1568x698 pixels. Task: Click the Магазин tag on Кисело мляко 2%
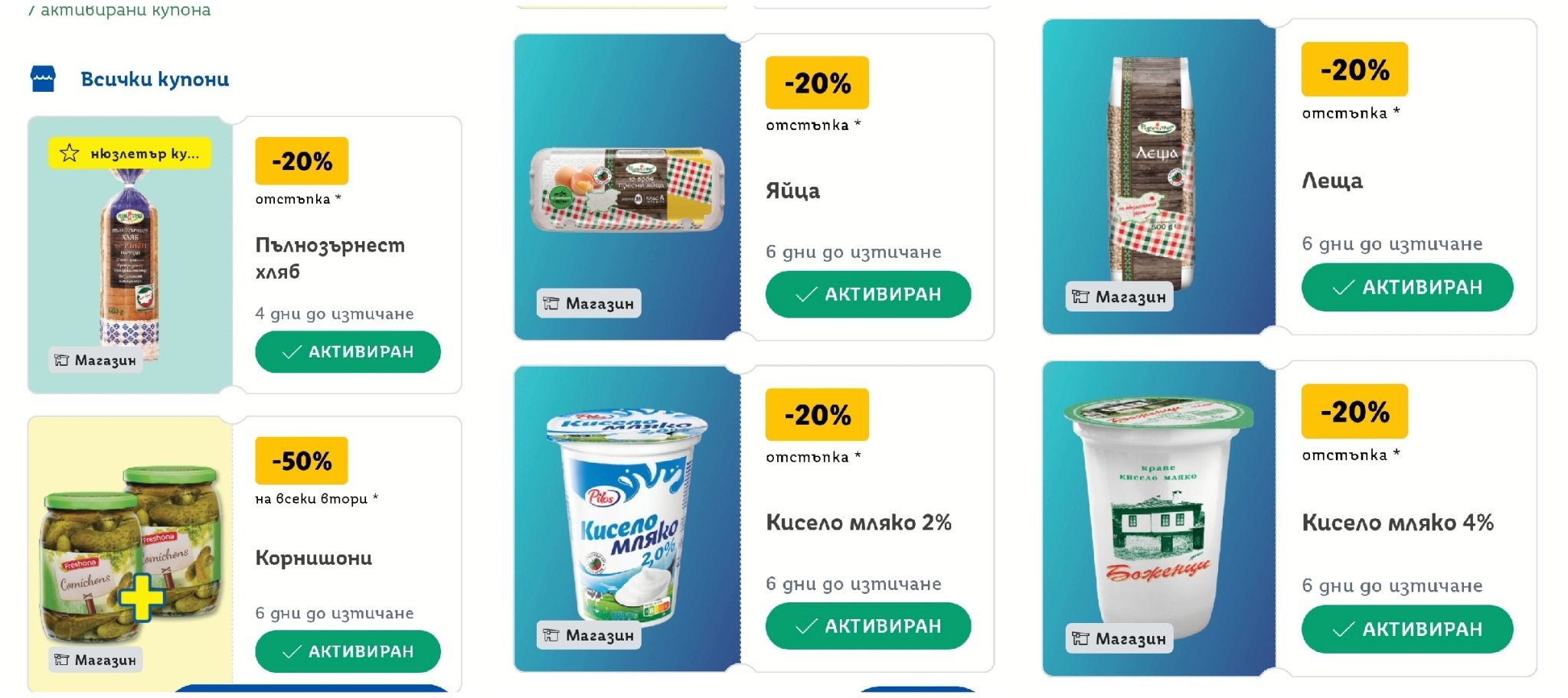coord(589,635)
